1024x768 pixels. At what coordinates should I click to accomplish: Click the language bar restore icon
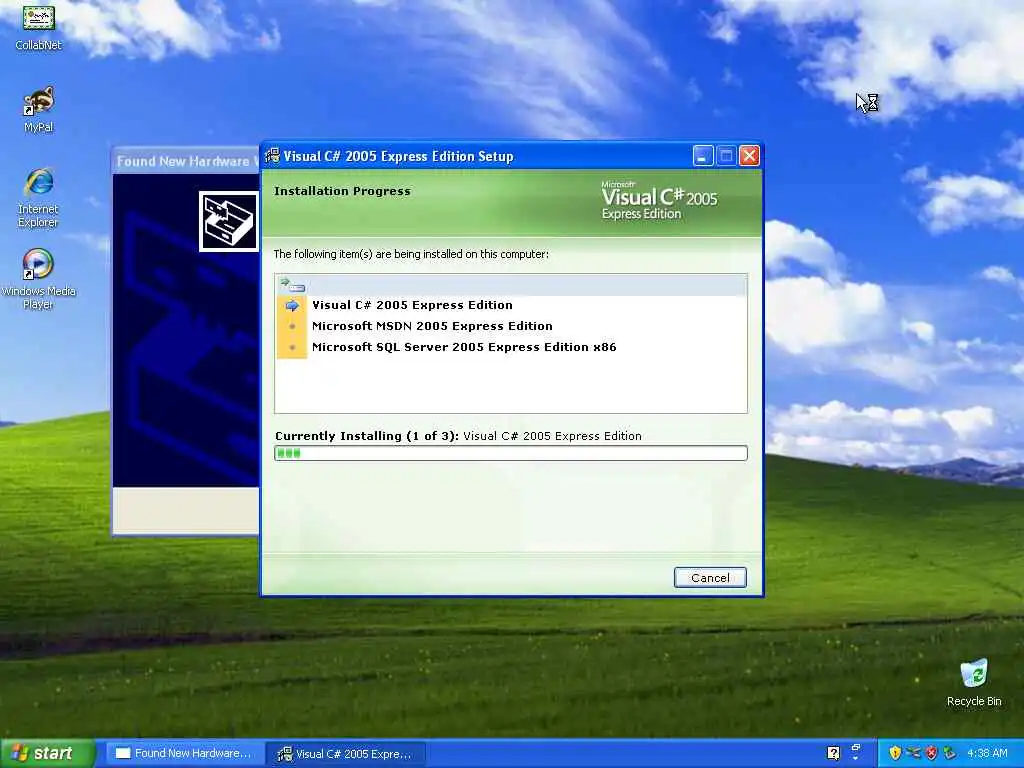[x=856, y=747]
